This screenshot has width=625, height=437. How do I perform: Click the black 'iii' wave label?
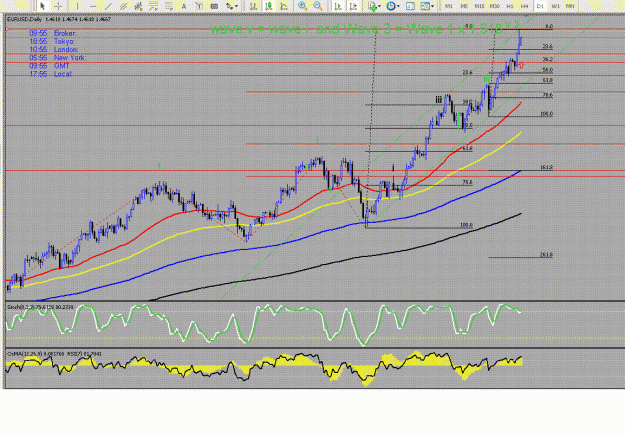439,100
